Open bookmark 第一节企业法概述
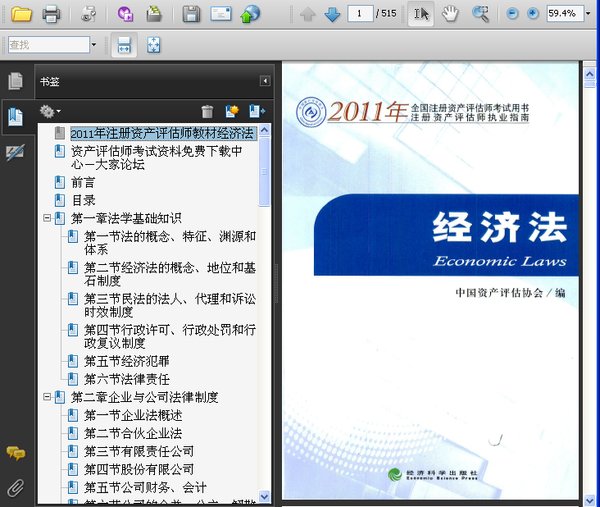Image resolution: width=600 pixels, height=507 pixels. [x=133, y=415]
